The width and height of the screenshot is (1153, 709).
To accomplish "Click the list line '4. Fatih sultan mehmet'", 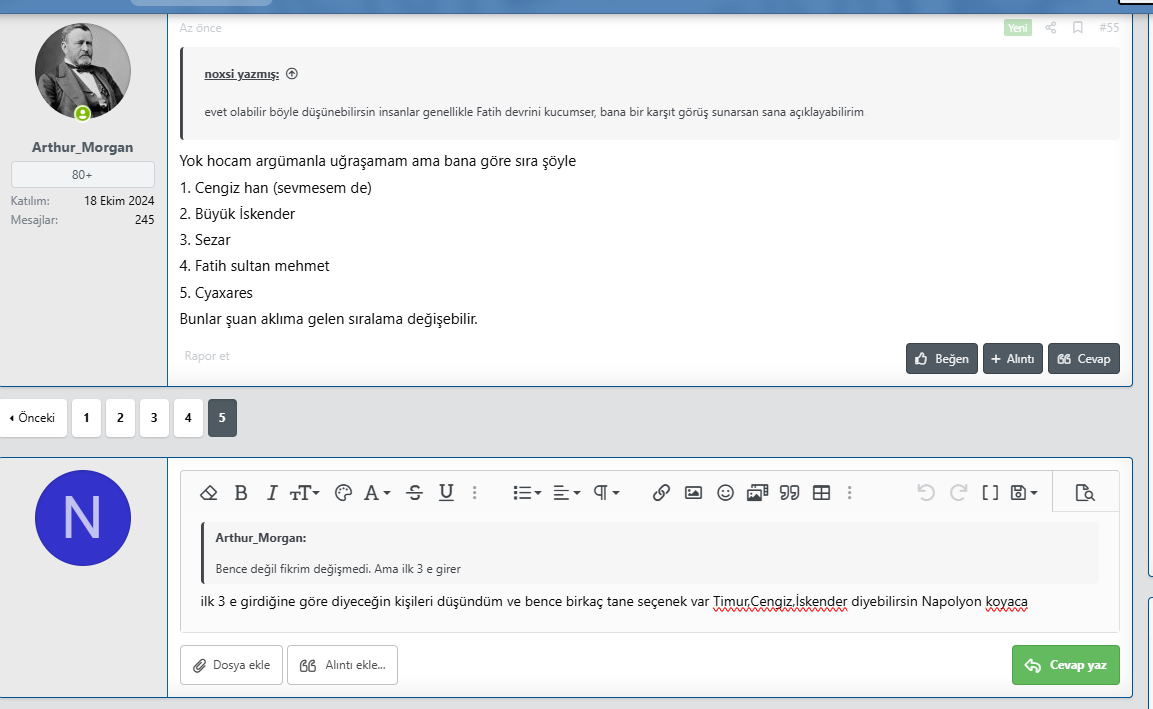I will pyautogui.click(x=254, y=266).
